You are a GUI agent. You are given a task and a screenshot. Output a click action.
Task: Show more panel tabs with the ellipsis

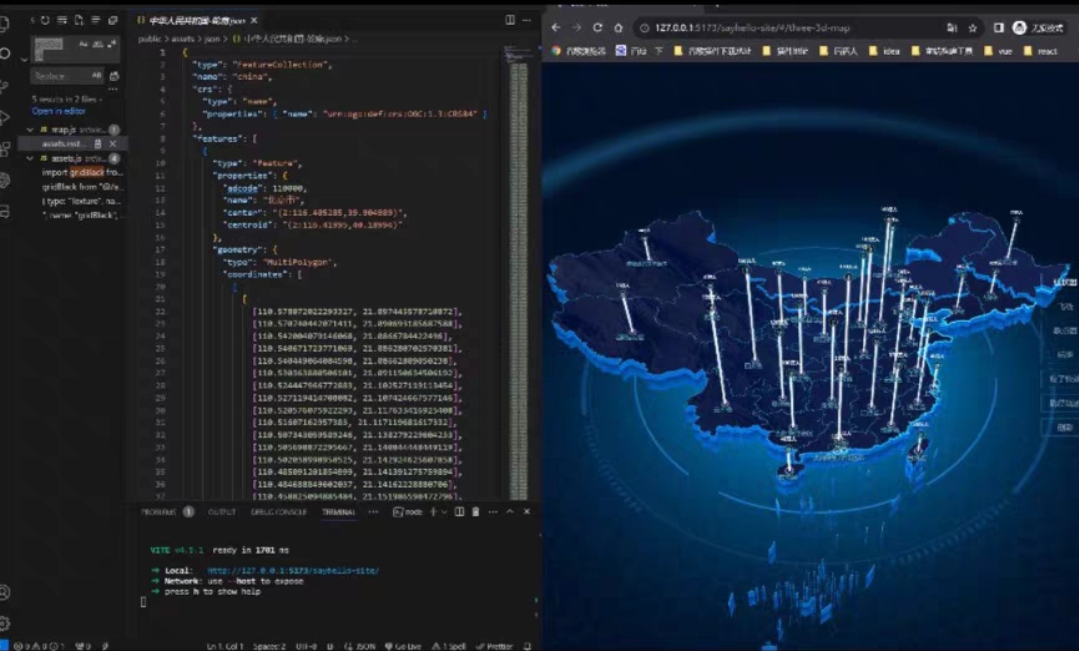[373, 512]
